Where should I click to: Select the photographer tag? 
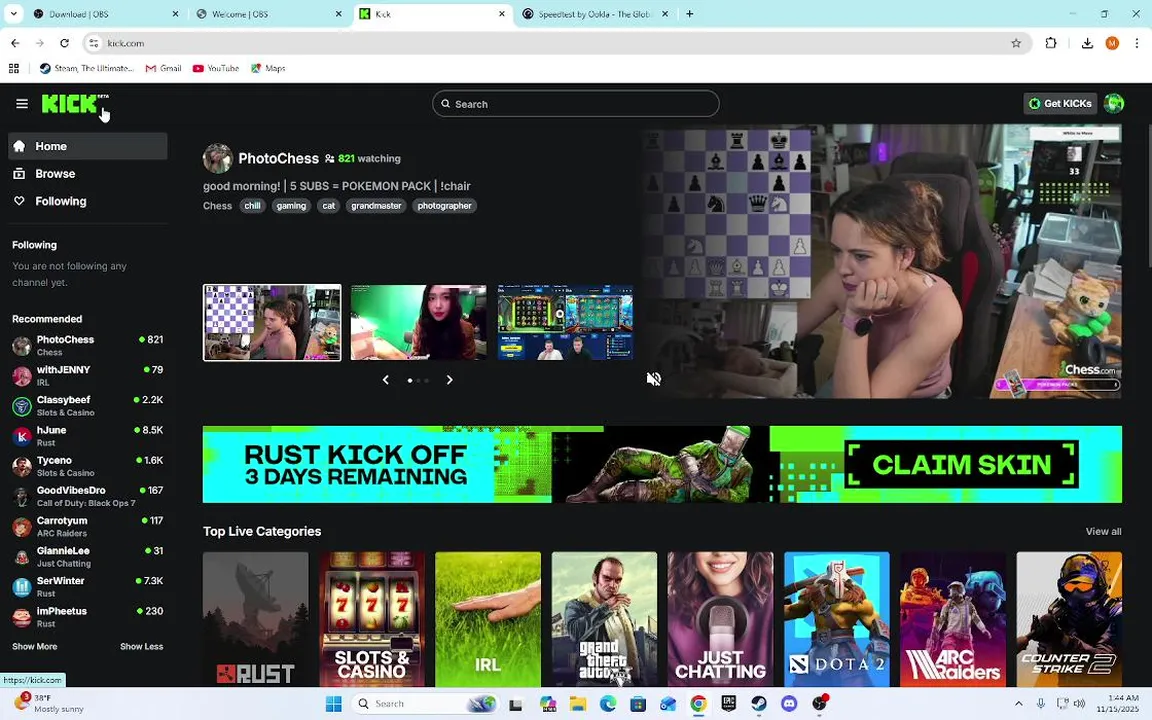[x=444, y=206]
